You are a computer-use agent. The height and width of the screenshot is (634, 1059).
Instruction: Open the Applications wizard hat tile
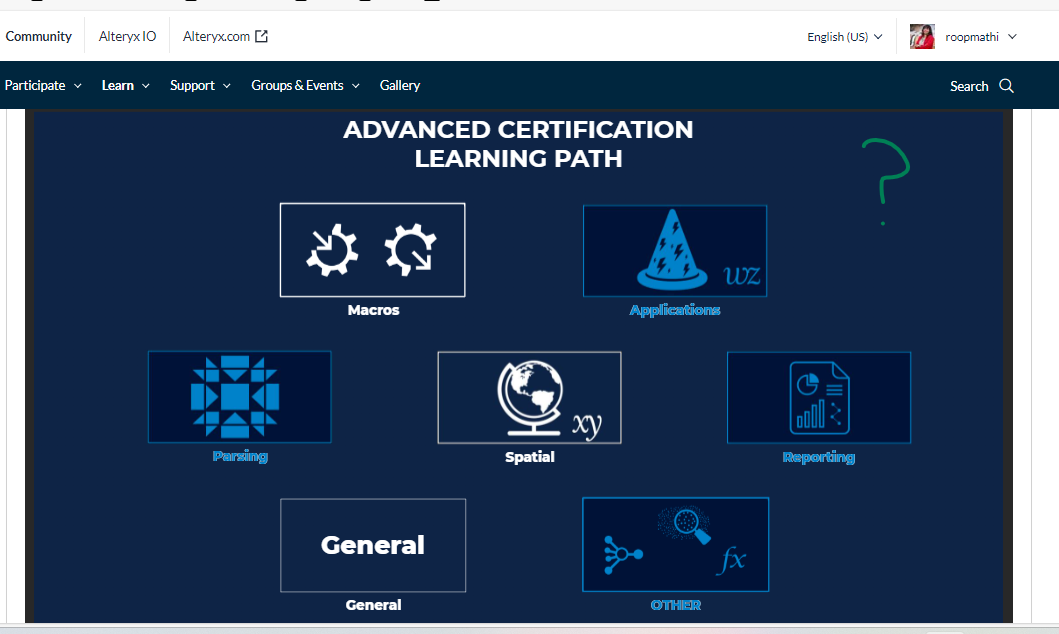click(x=675, y=250)
